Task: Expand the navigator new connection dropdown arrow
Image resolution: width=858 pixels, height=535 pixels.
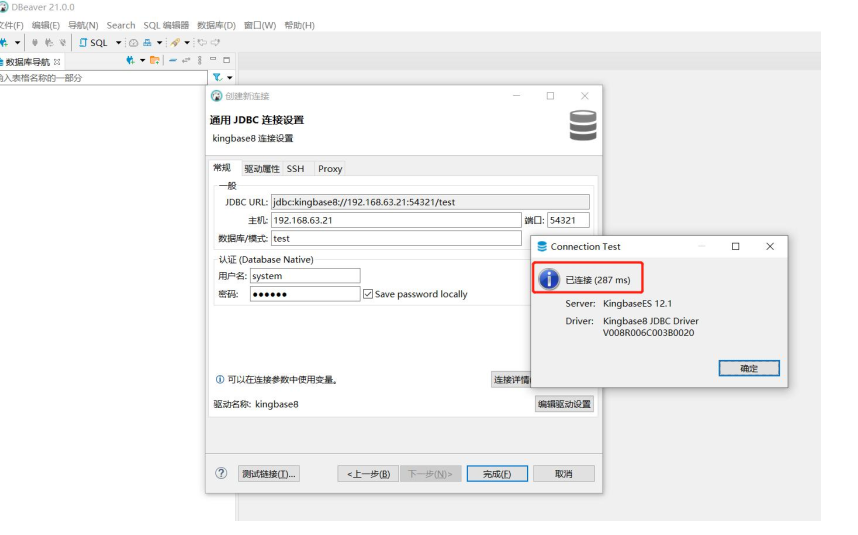Action: (142, 60)
